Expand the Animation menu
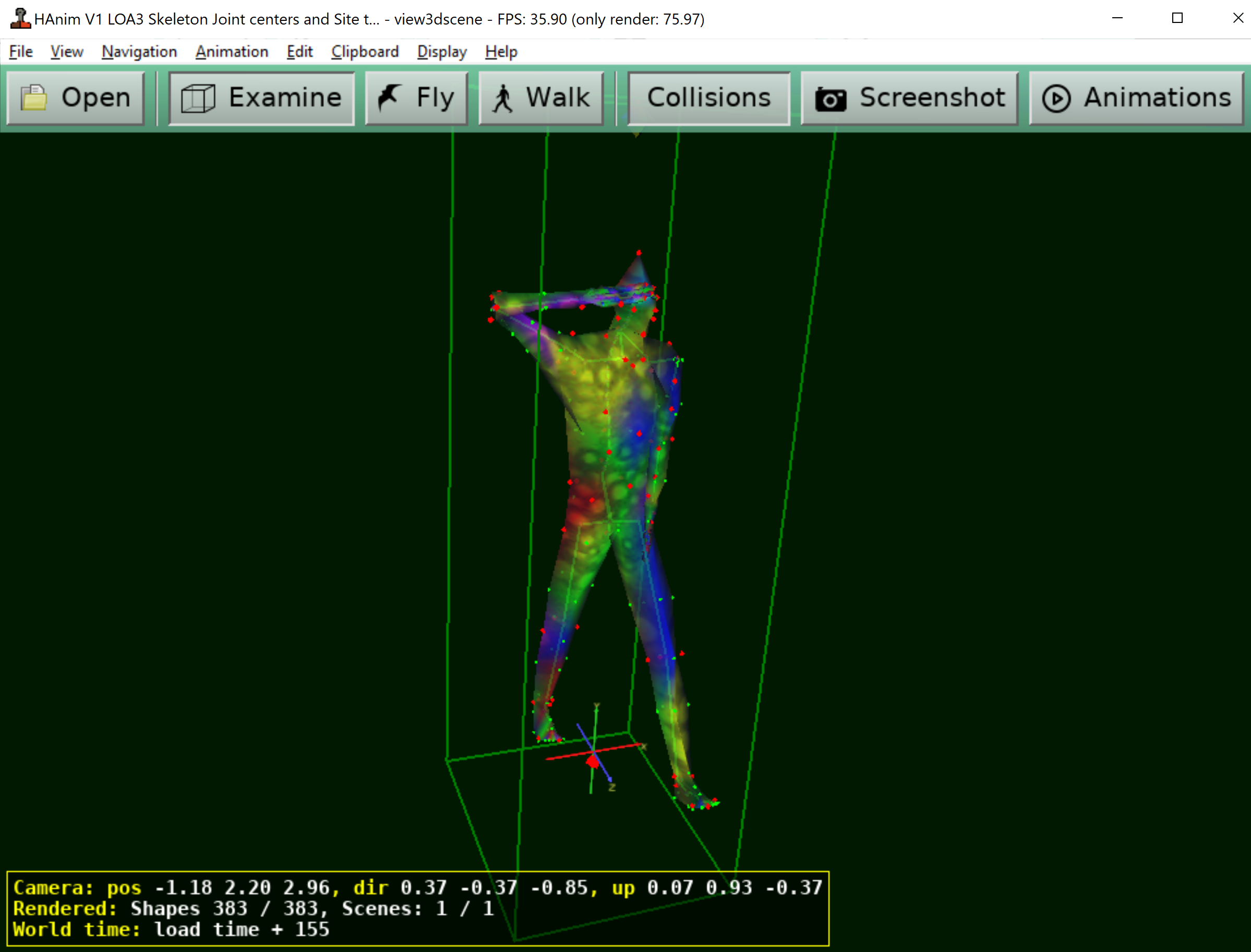1251x952 pixels. pyautogui.click(x=231, y=52)
